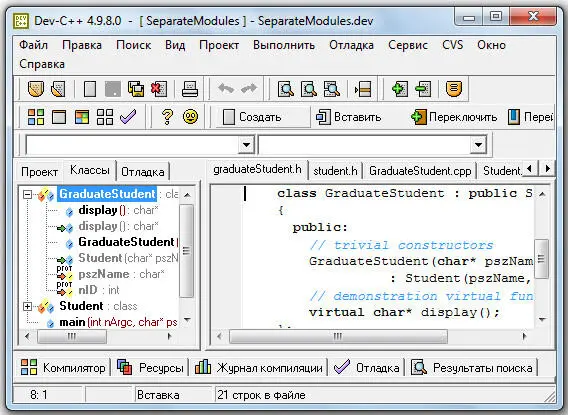Open the Компилятор bottom tab
This screenshot has width=568, height=415.
click(63, 368)
